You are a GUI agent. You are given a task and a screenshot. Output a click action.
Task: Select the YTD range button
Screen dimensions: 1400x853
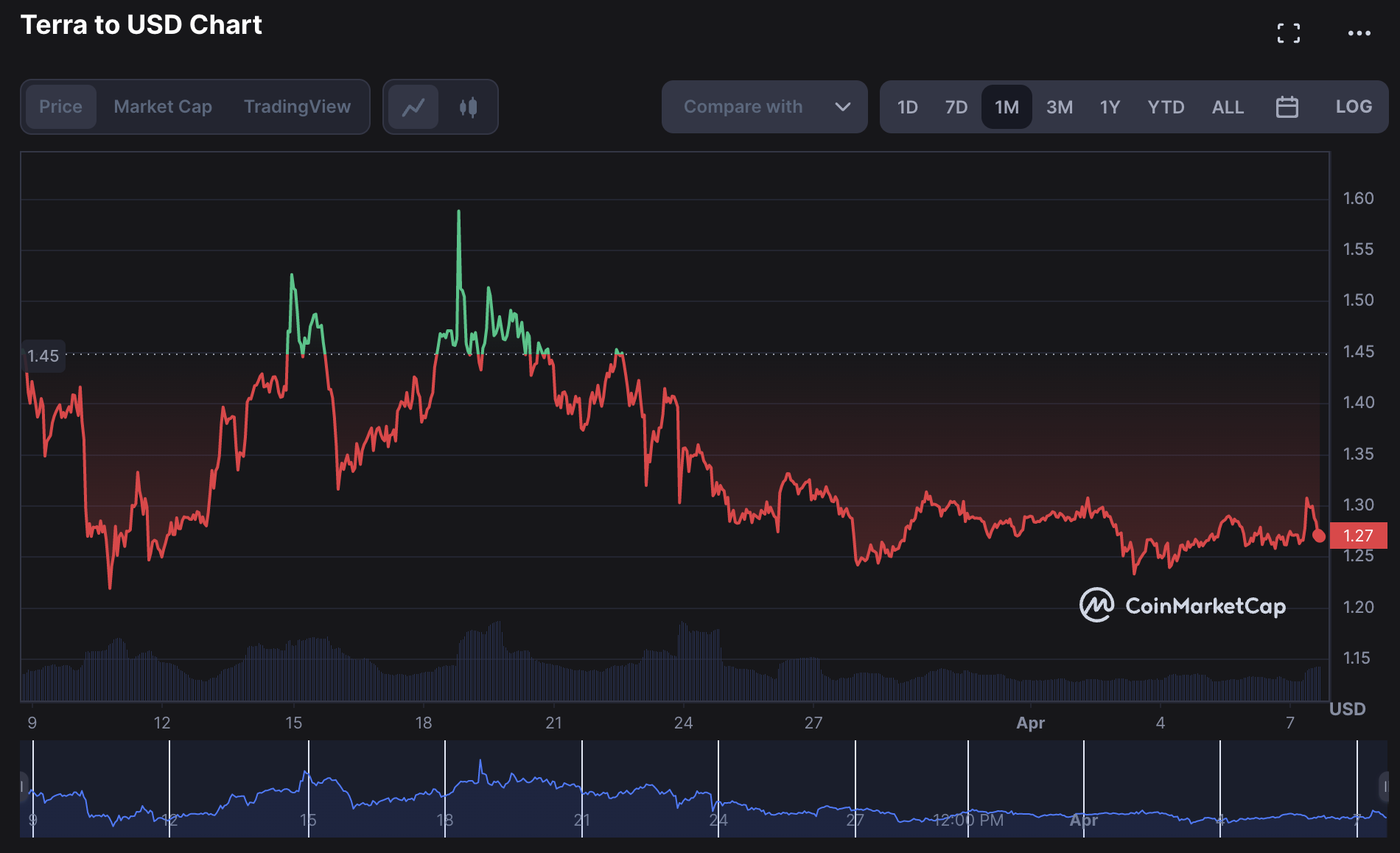point(1165,108)
